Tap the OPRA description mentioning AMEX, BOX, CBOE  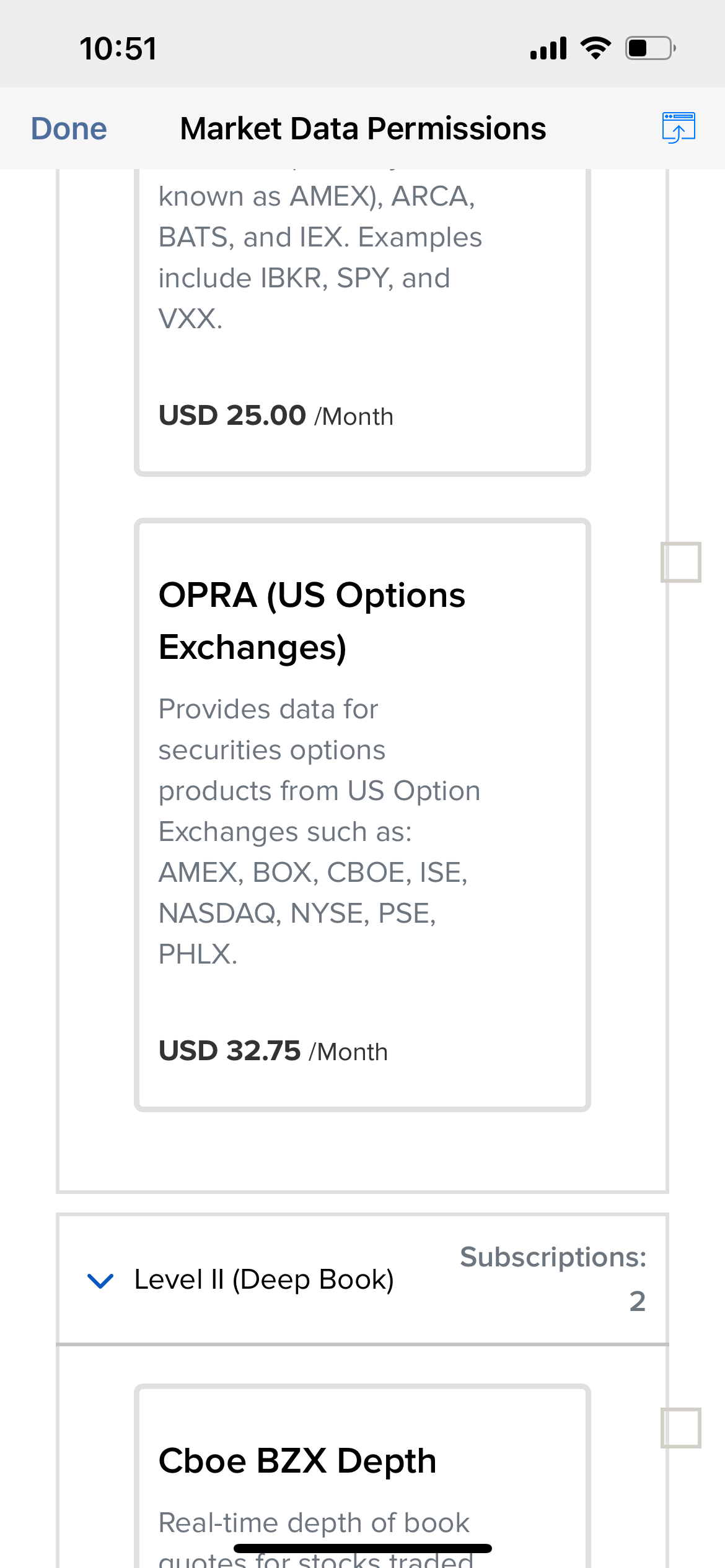319,832
